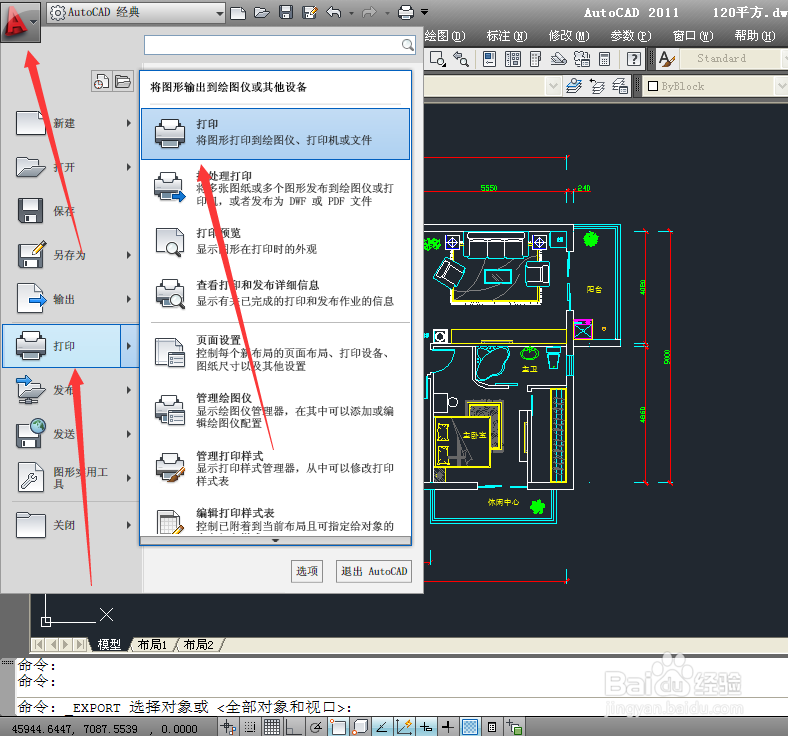Toggle Quick Properties in status bar
Image resolution: width=788 pixels, height=736 pixels.
pos(492,726)
